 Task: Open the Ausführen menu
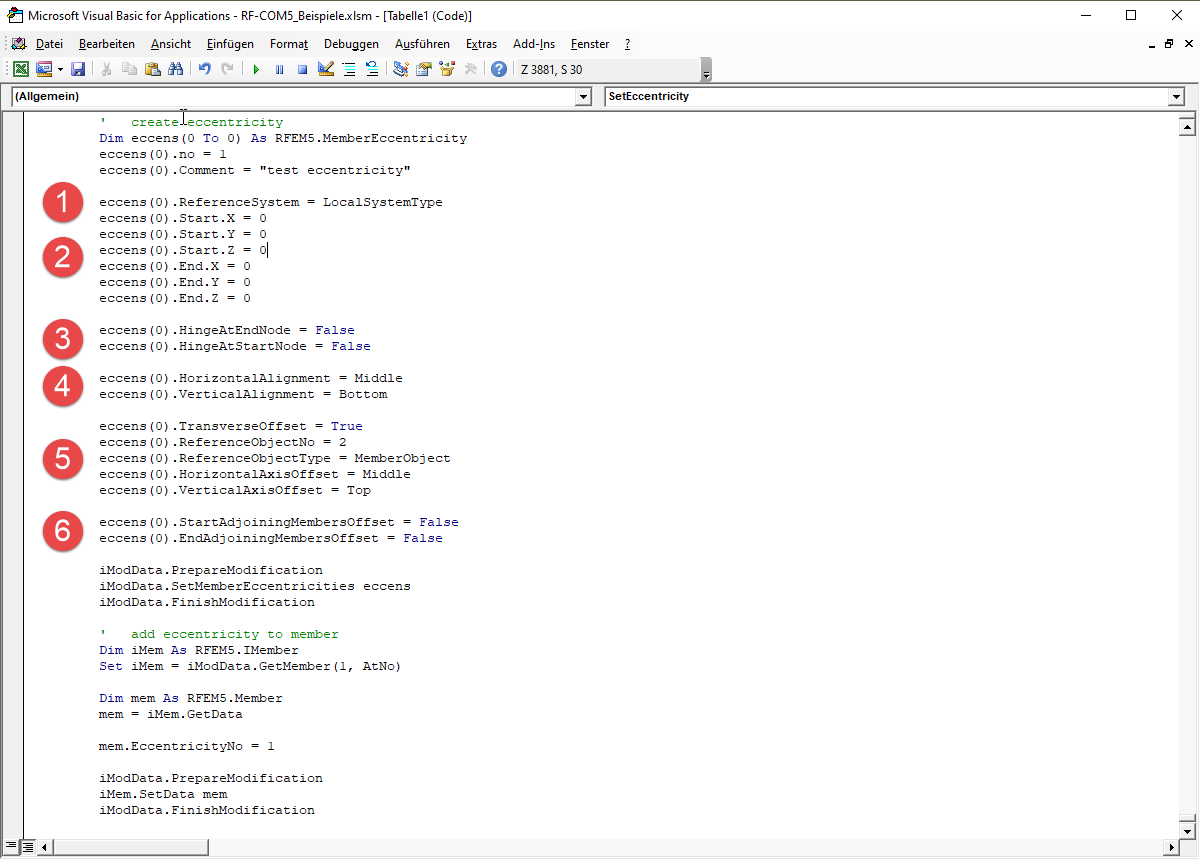pos(422,44)
